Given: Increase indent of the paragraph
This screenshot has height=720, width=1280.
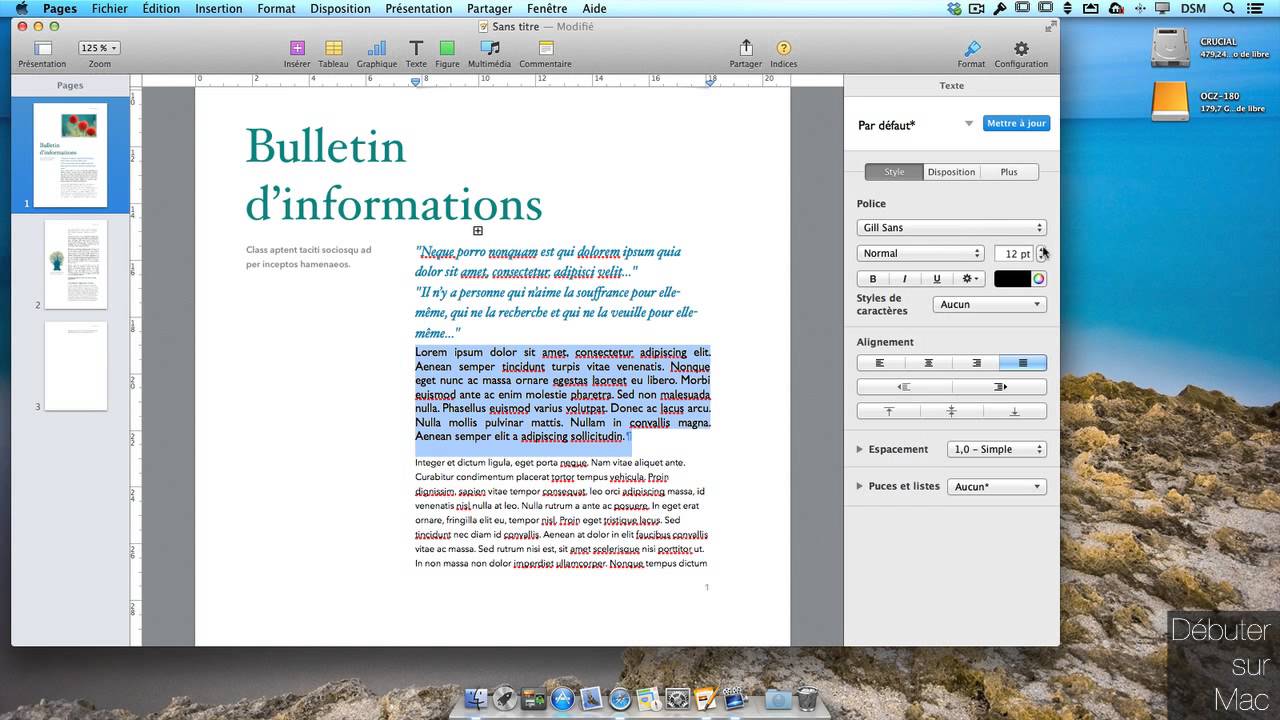Looking at the screenshot, I should [x=999, y=386].
